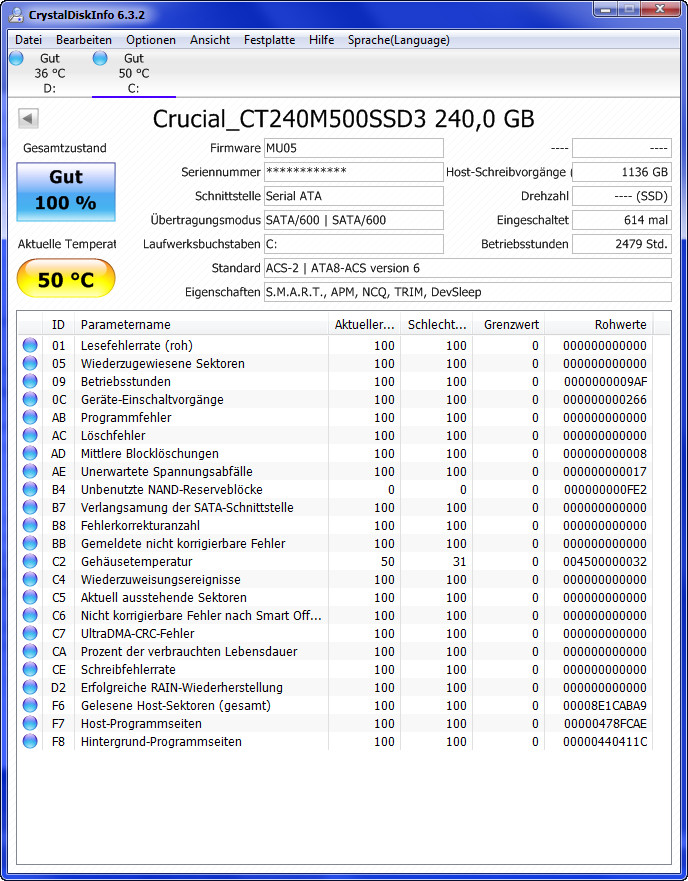
Task: Click the Eingeschaltet value 614 mal
Action: click(x=622, y=220)
